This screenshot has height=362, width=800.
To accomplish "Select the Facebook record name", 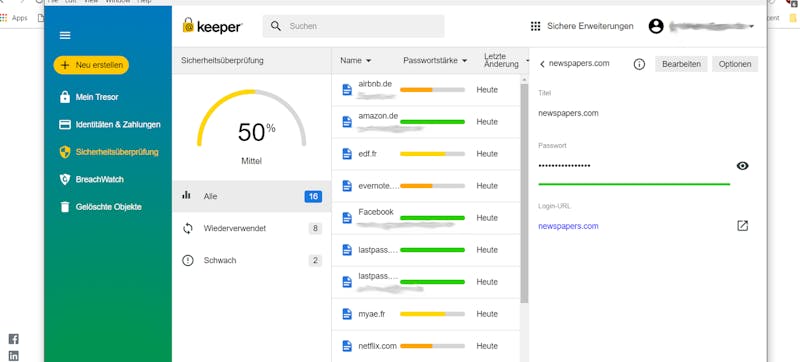I will [x=376, y=212].
